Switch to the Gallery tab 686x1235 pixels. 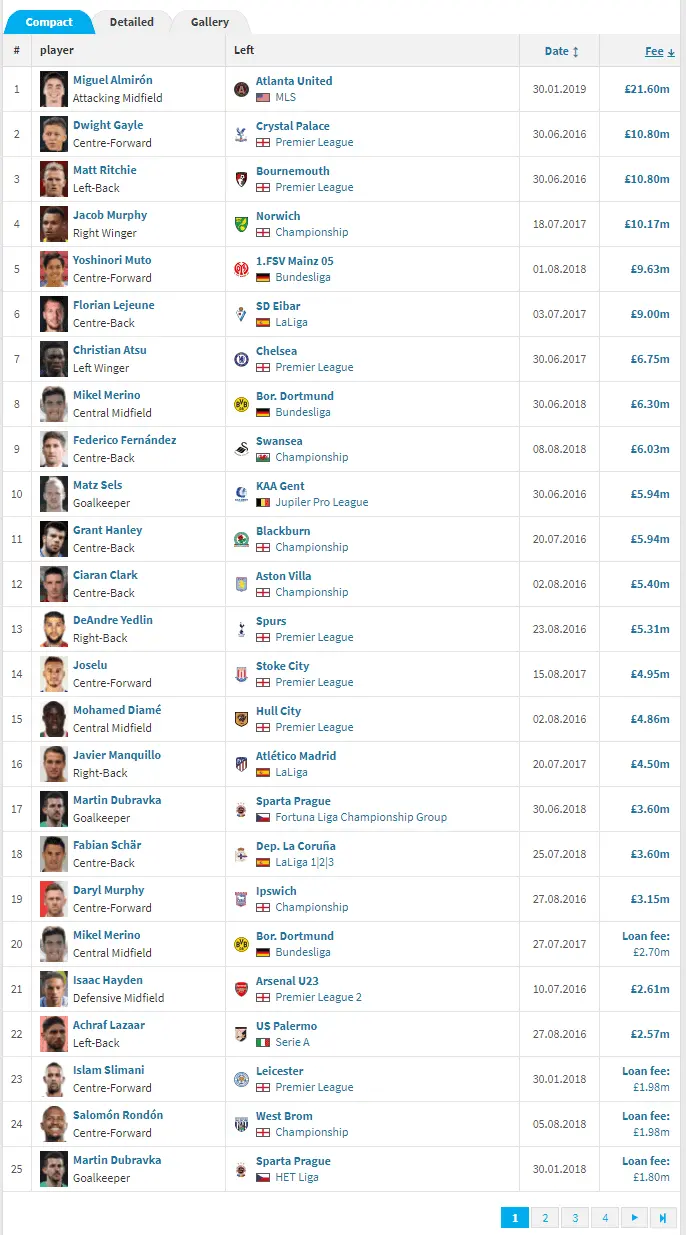pos(210,22)
